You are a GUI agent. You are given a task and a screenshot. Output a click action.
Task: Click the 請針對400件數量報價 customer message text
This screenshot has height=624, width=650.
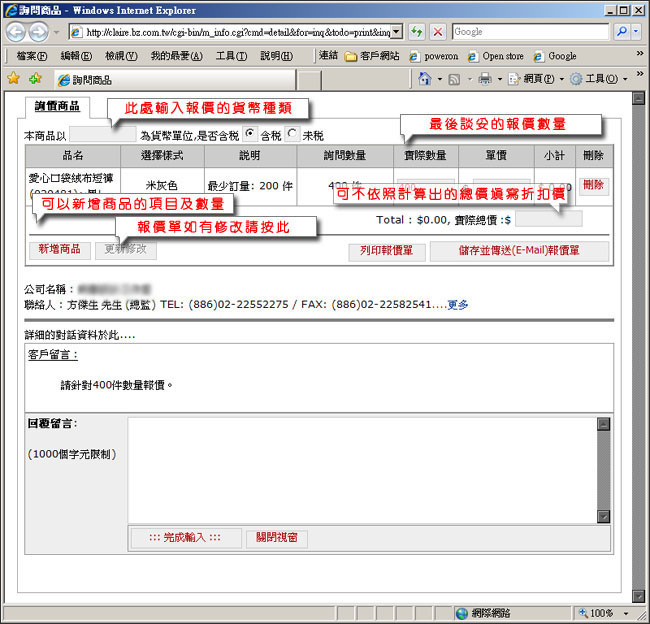[116, 386]
